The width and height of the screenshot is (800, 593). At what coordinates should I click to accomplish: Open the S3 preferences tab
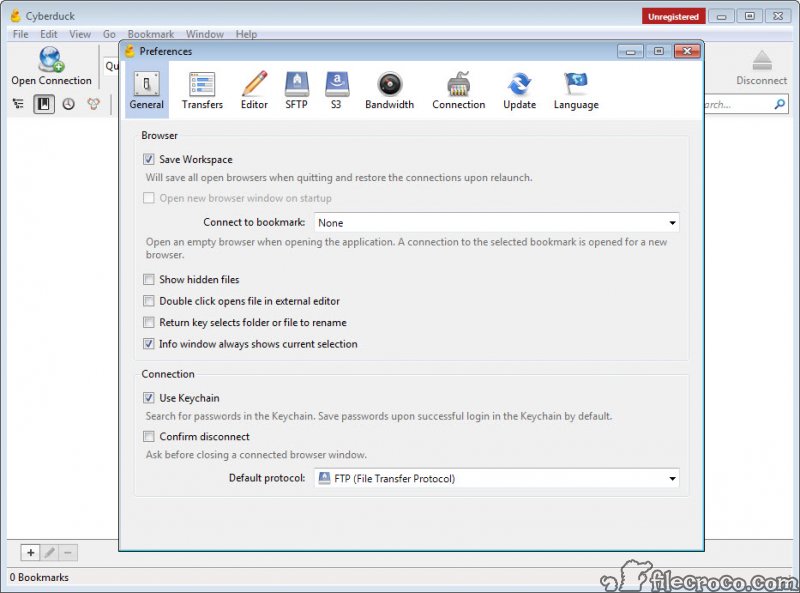coord(336,90)
